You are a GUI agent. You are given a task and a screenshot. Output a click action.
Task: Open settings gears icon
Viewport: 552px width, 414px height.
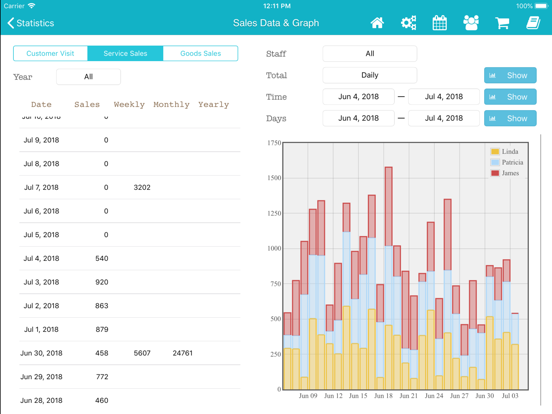point(408,23)
